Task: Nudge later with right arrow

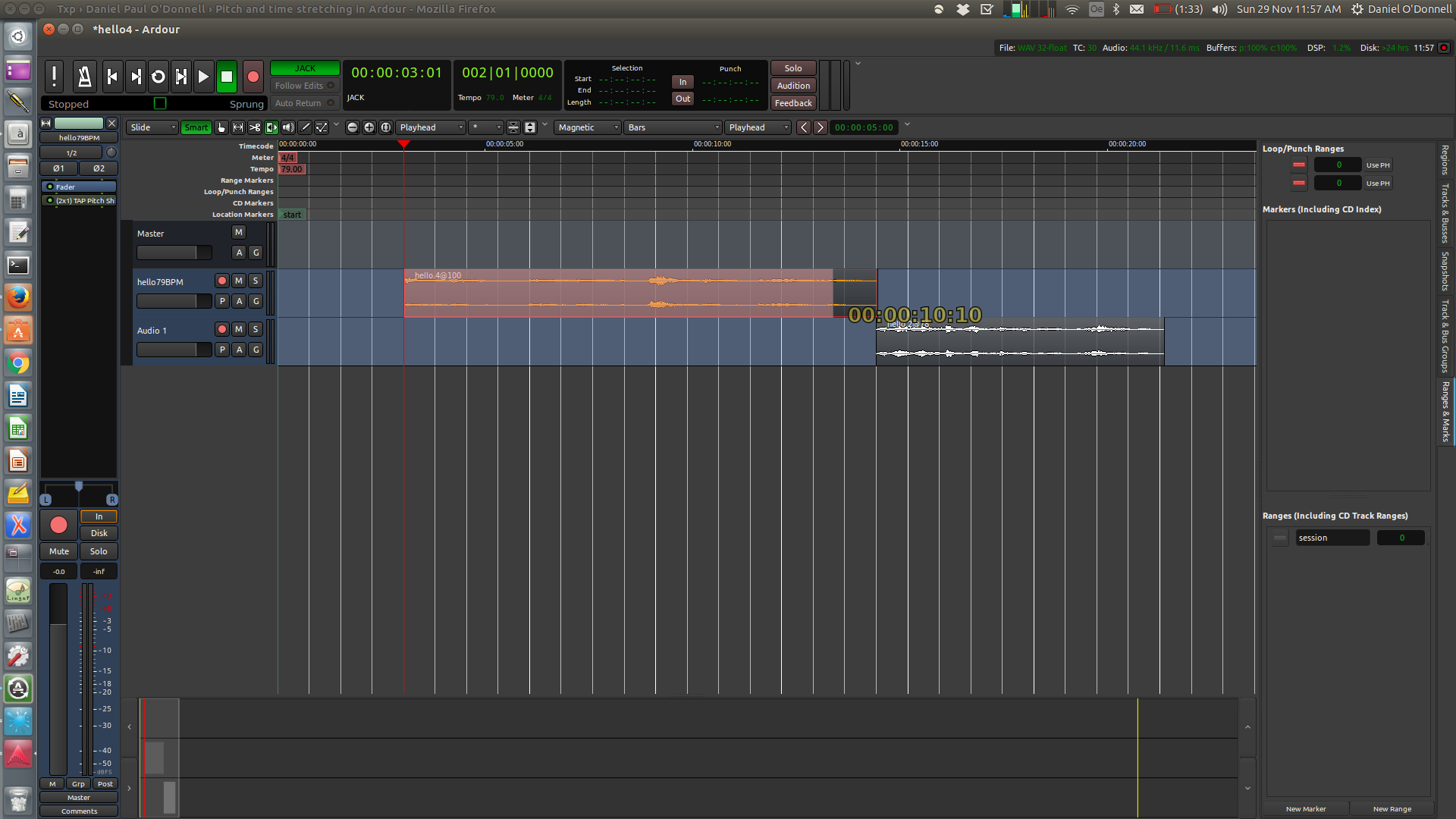Action: tap(820, 127)
